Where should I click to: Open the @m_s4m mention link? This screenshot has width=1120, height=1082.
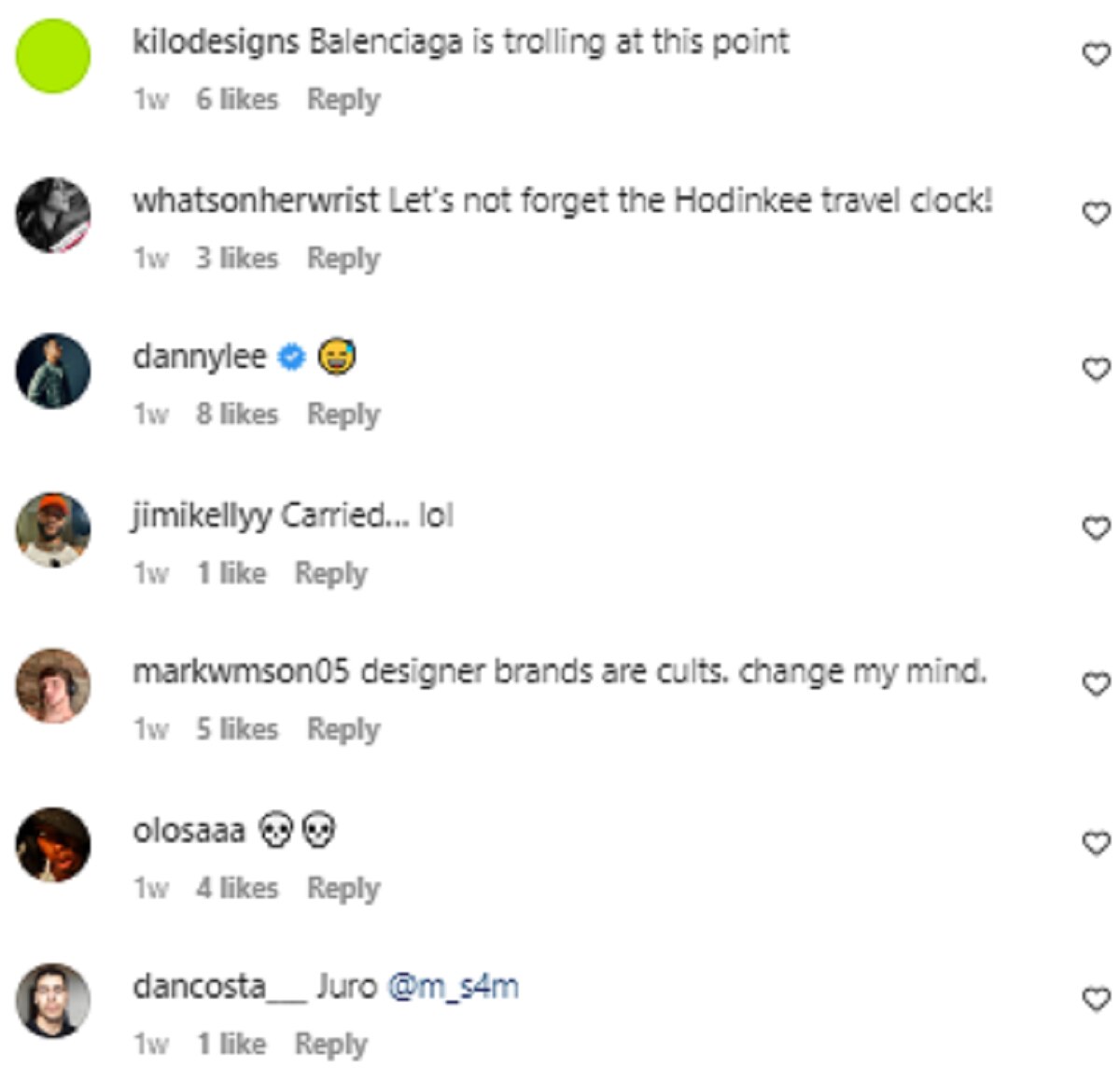tap(453, 986)
